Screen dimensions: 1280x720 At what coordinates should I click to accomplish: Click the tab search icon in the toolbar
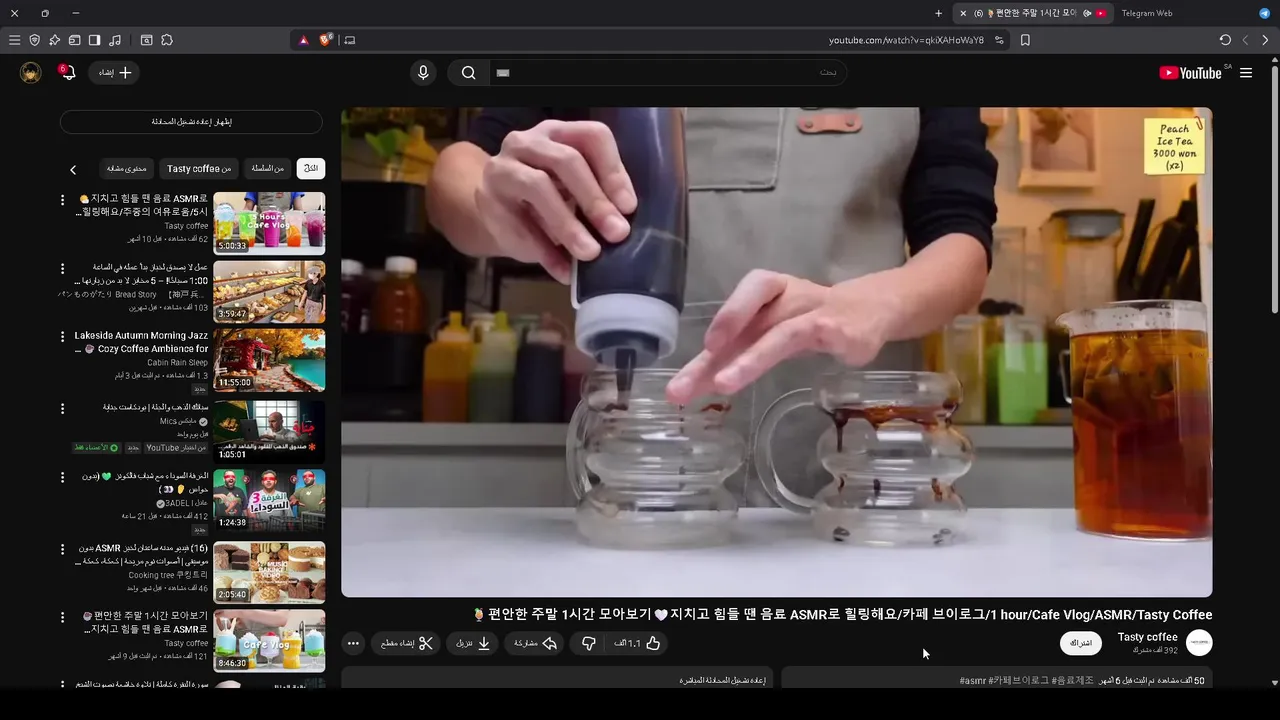[146, 40]
